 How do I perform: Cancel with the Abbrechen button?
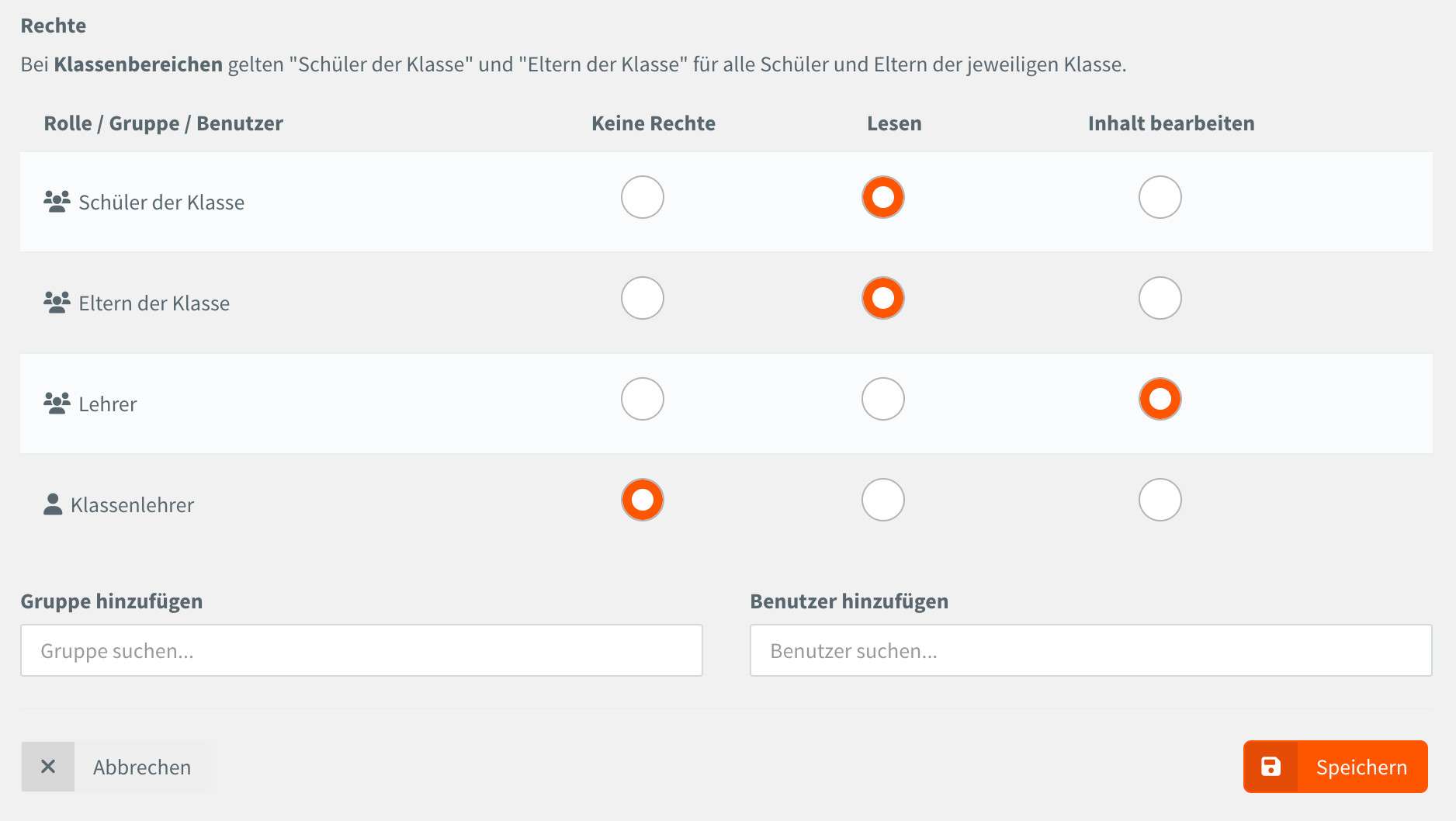point(115,767)
